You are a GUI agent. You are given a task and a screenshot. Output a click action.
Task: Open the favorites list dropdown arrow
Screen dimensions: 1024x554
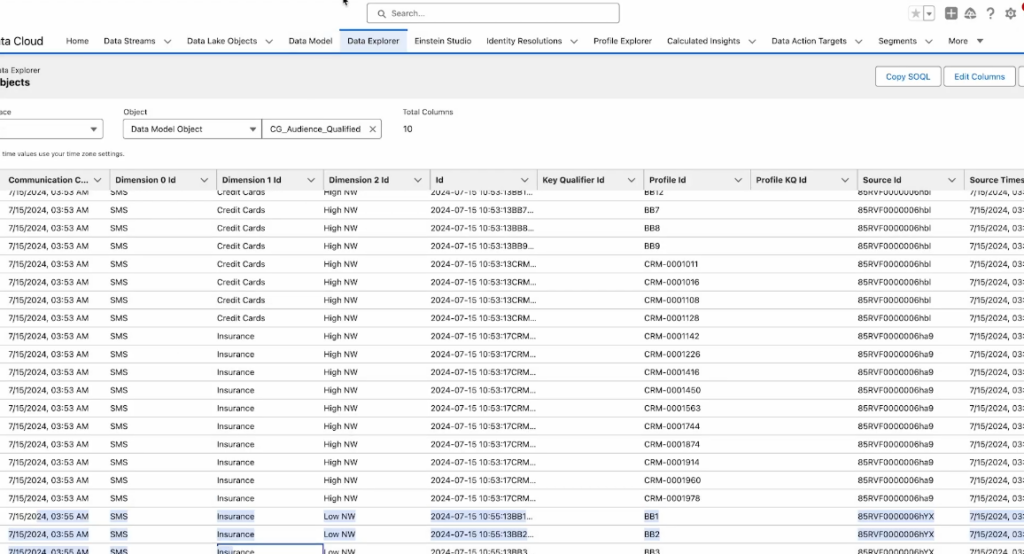(929, 14)
